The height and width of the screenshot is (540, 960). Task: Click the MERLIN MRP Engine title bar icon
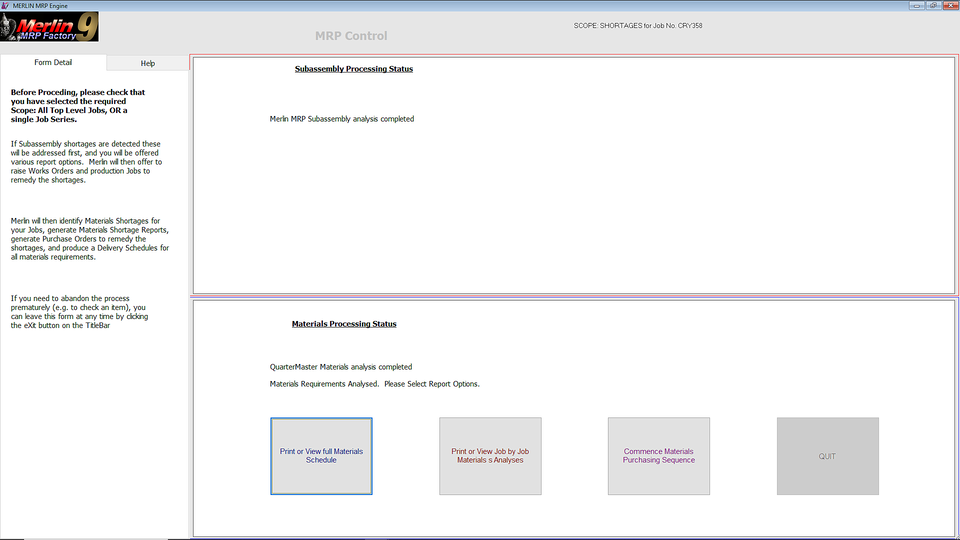6,5
